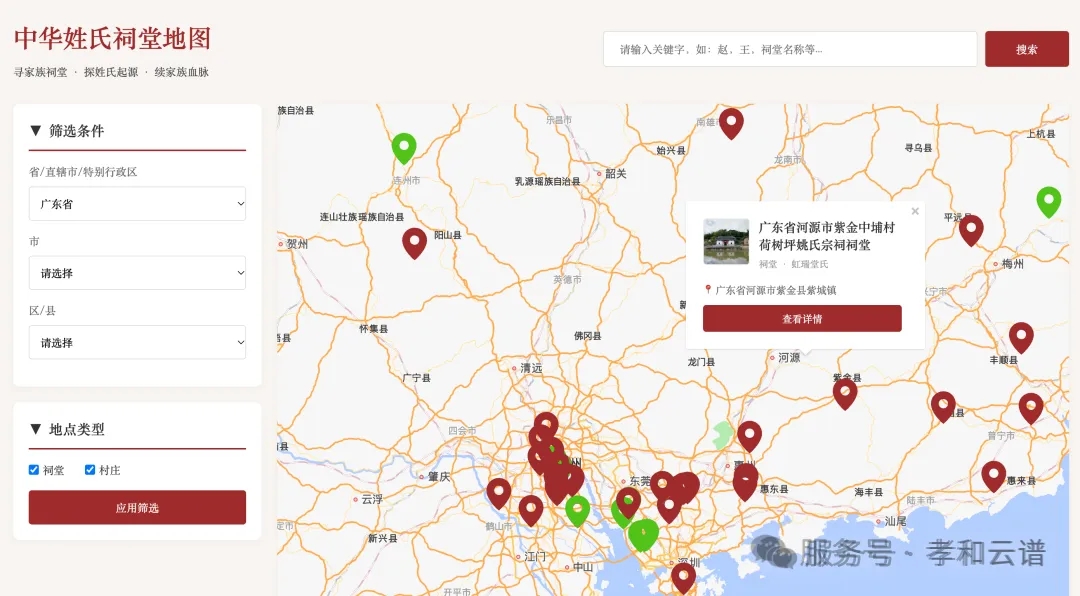
Task: Click the 乳源瑶族自治县 label on map
Action: coord(548,181)
